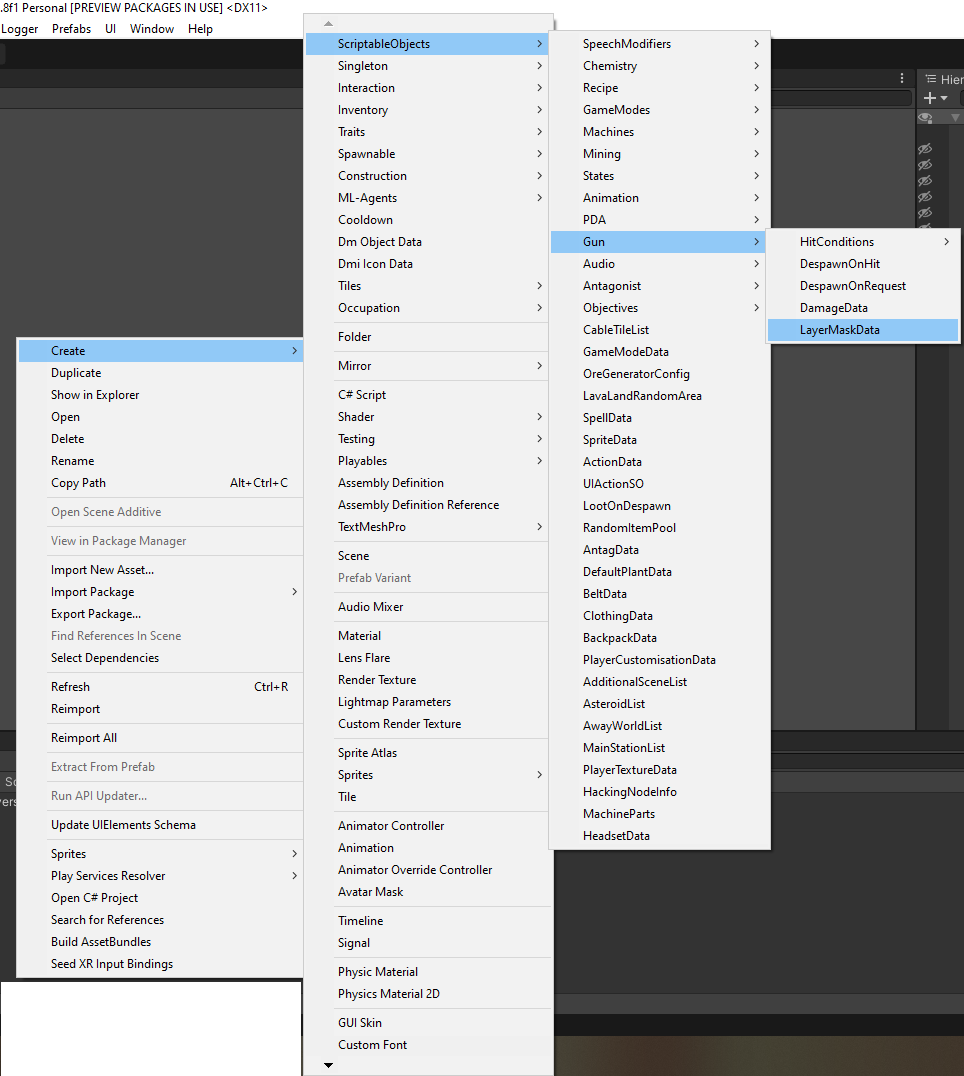964x1076 pixels.
Task: Select LayerMaskData in the Gun submenu
Action: coord(863,330)
